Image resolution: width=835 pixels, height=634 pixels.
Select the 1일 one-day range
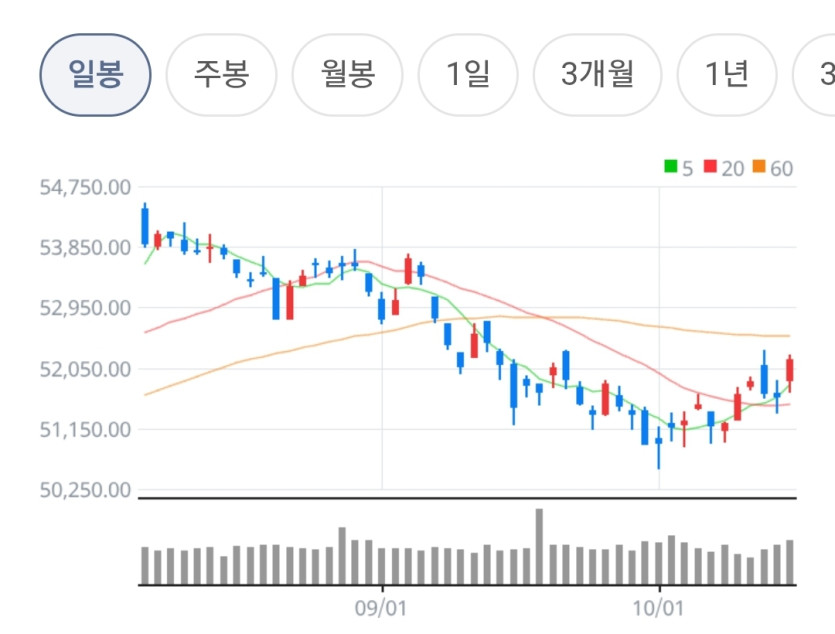click(x=468, y=75)
